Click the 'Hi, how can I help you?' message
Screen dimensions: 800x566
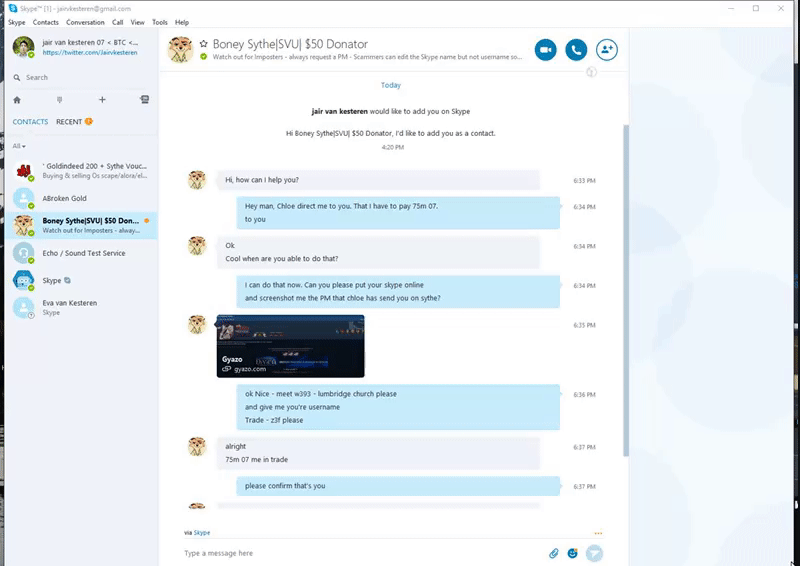[378, 180]
